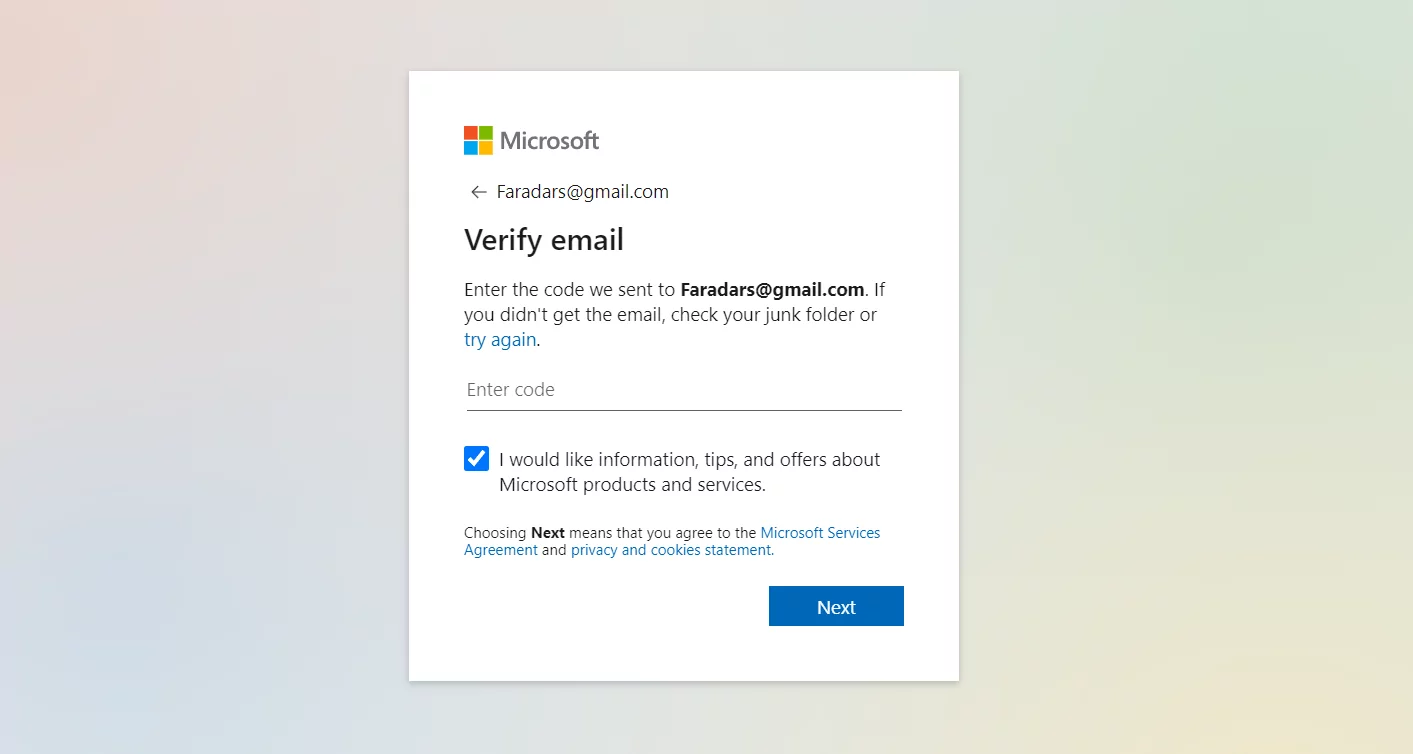Open the Microsoft Services Agreement link
1413x754 pixels.
pyautogui.click(x=672, y=541)
